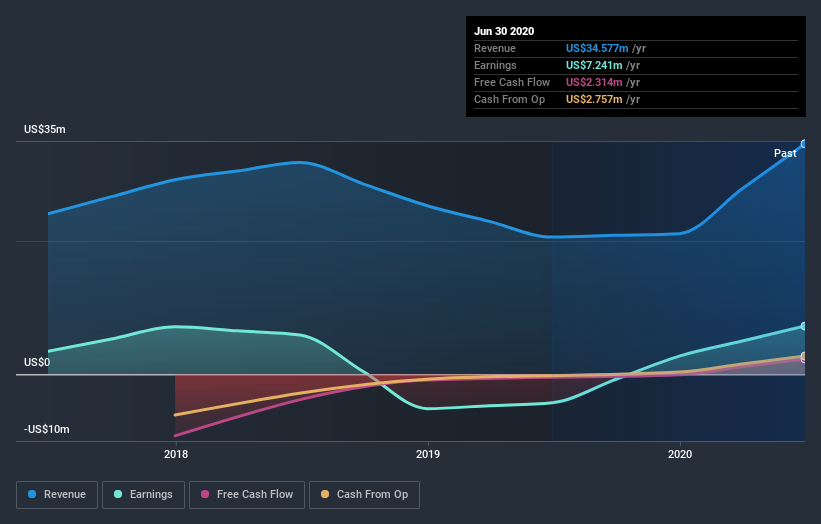Click the Cash From Op label in tooltip

coord(509,99)
